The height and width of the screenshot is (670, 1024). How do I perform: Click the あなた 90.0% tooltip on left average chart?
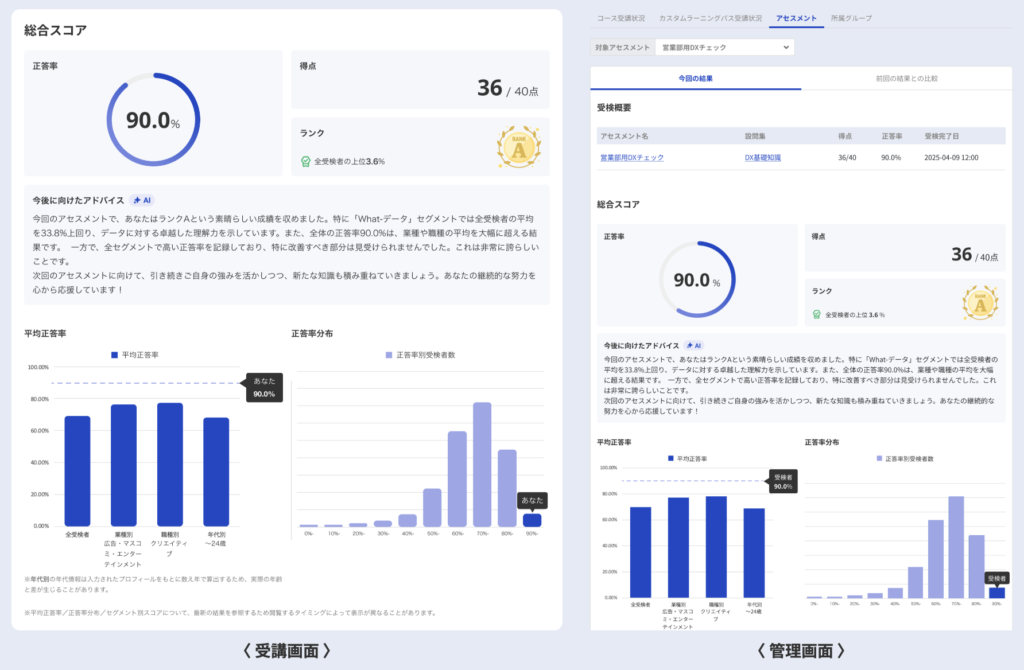pyautogui.click(x=263, y=387)
